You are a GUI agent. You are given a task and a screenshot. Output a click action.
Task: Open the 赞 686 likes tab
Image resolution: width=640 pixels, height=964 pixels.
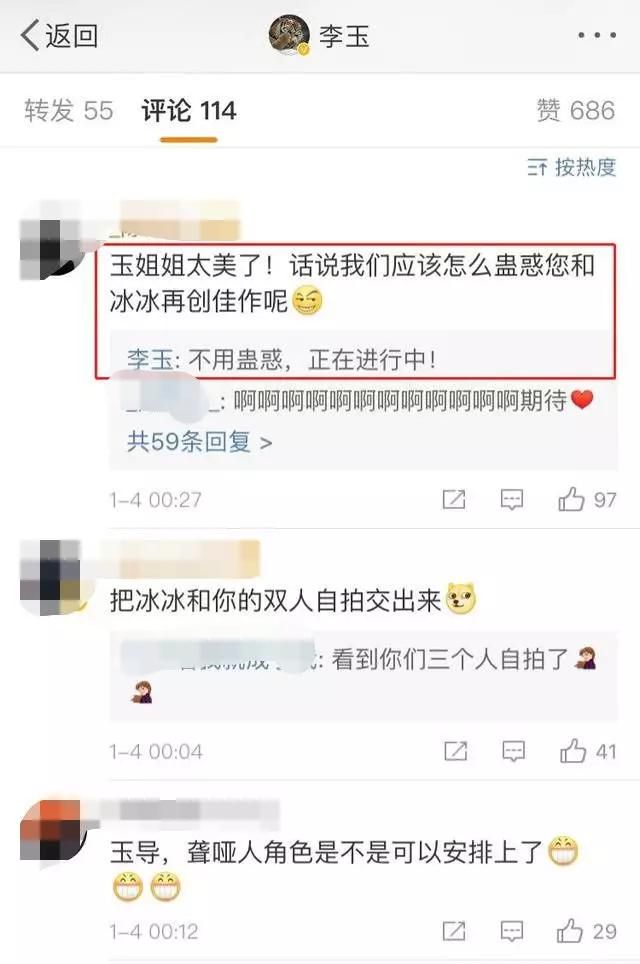pyautogui.click(x=575, y=111)
